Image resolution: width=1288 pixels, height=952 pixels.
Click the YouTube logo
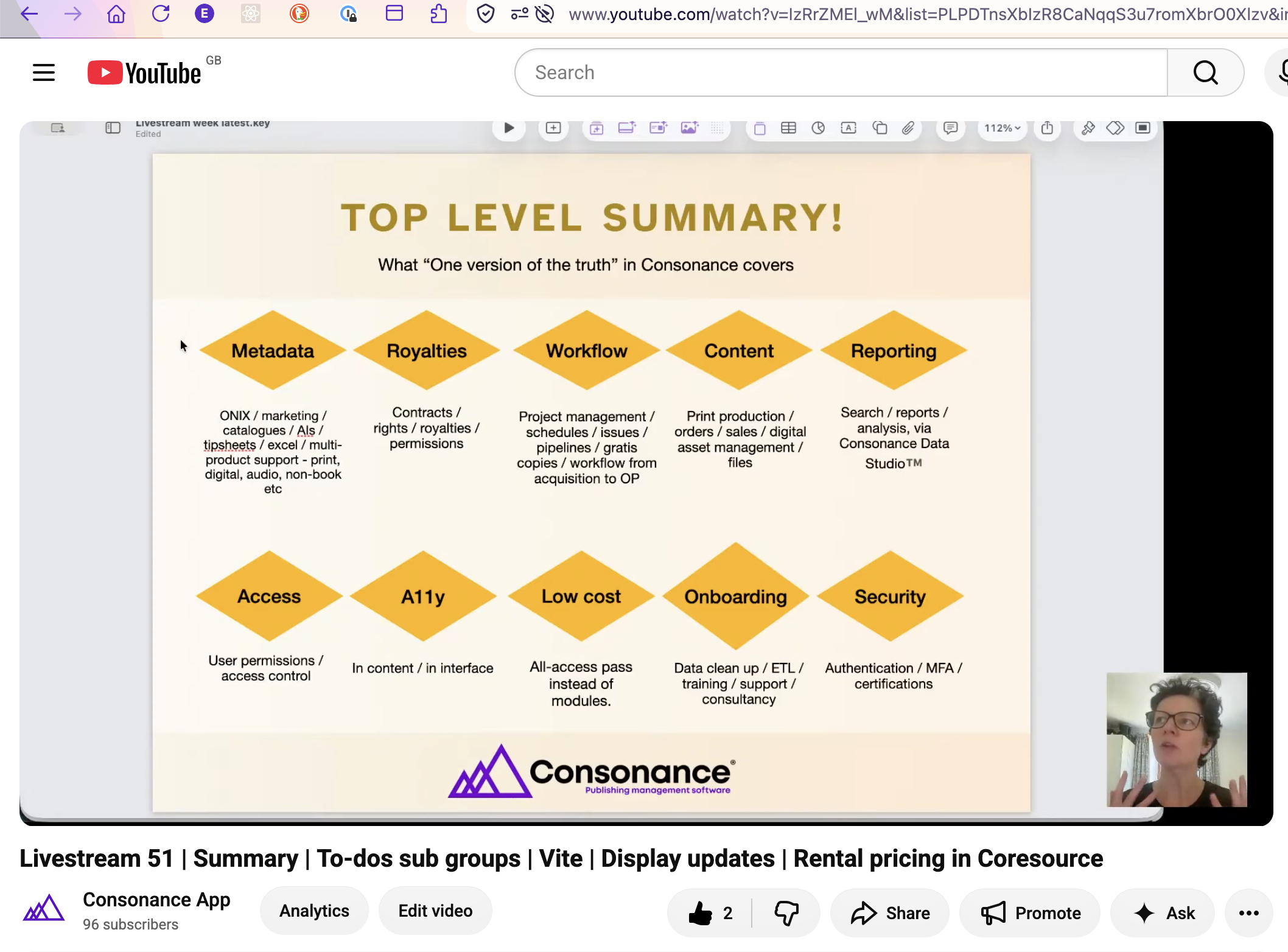(x=145, y=73)
